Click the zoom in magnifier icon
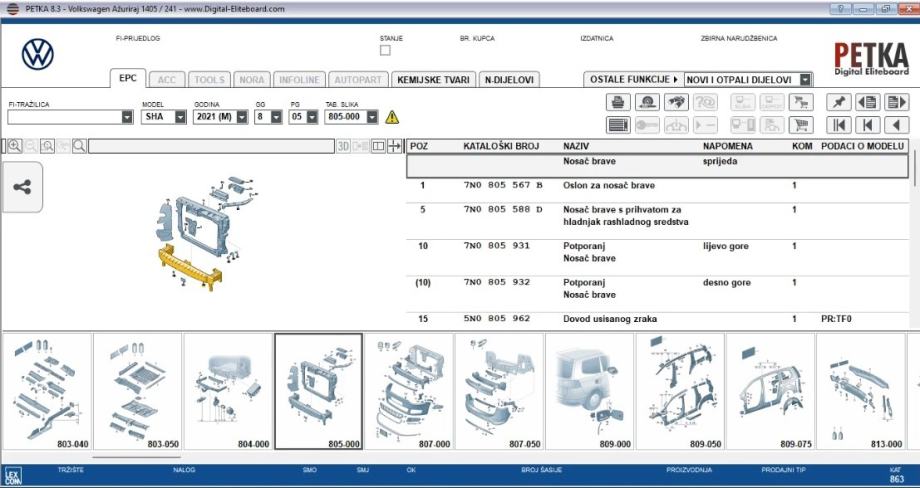 pos(14,146)
